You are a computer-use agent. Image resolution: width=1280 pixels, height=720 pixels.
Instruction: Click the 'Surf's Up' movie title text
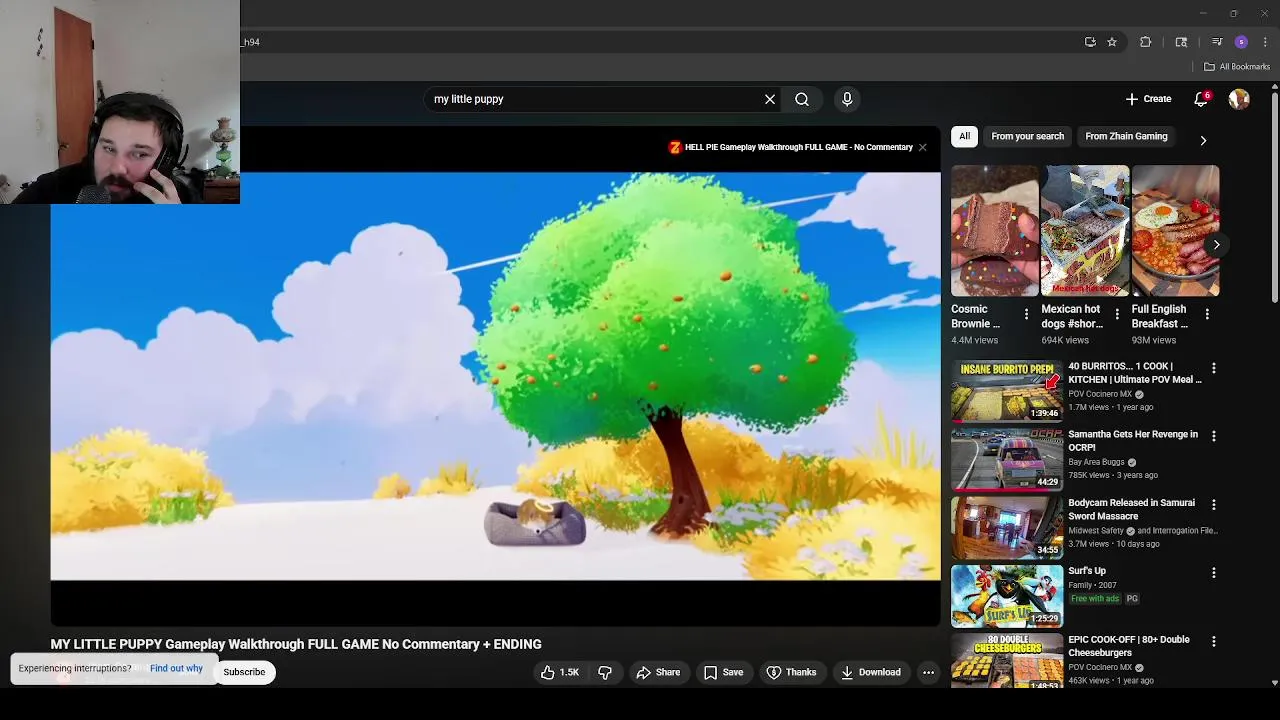coord(1087,571)
